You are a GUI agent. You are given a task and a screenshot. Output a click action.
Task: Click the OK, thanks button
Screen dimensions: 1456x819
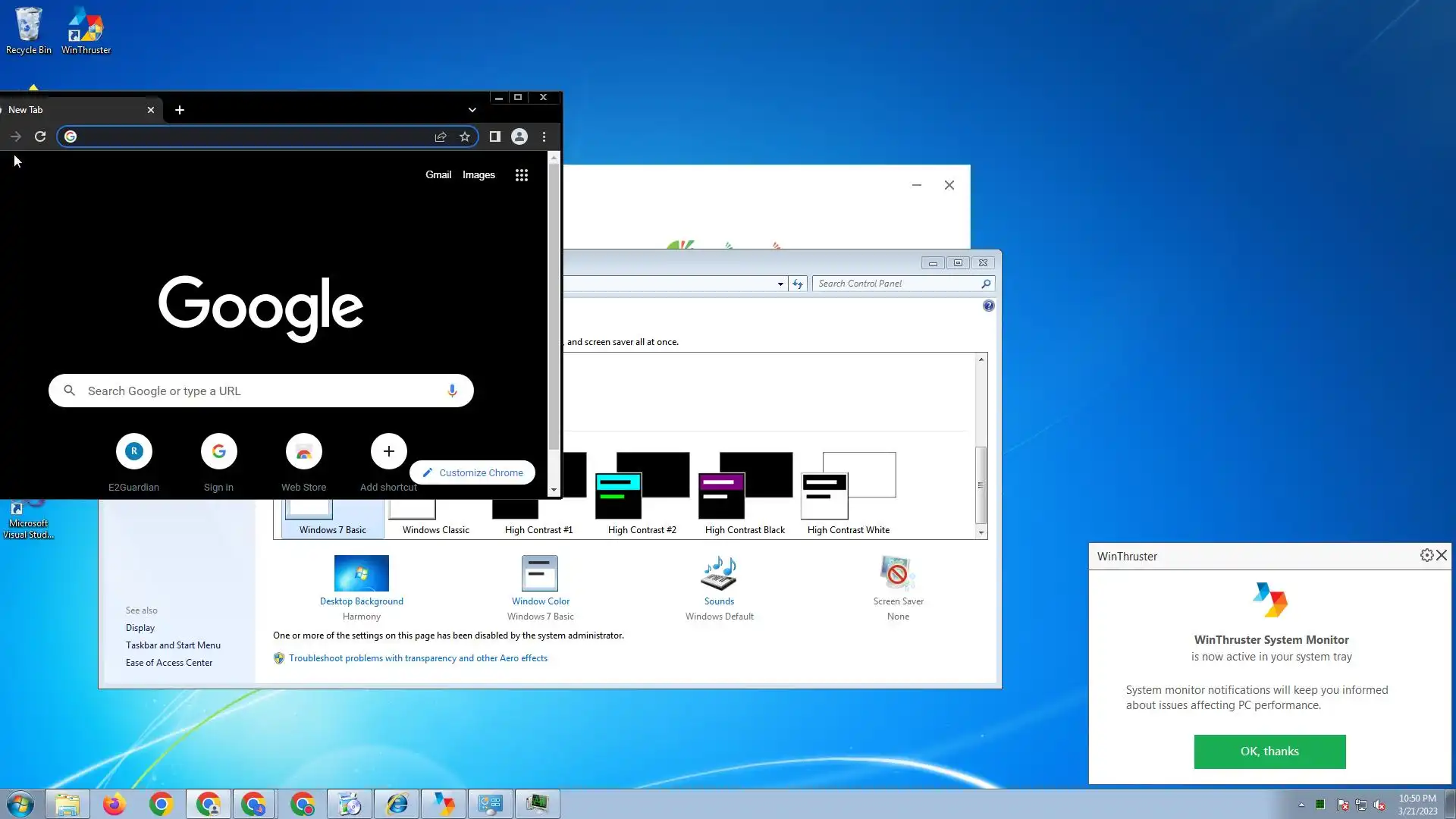point(1269,751)
